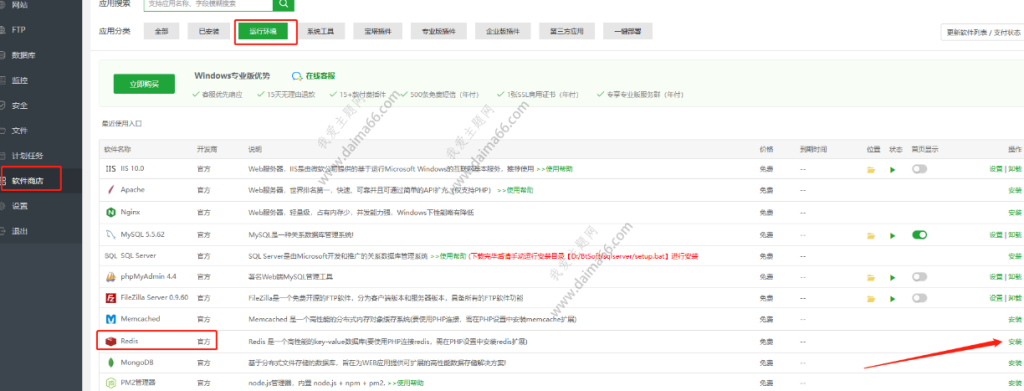This screenshot has width=1024, height=391.
Task: Click the 在线客服 chat bubble icon
Action: [297, 76]
